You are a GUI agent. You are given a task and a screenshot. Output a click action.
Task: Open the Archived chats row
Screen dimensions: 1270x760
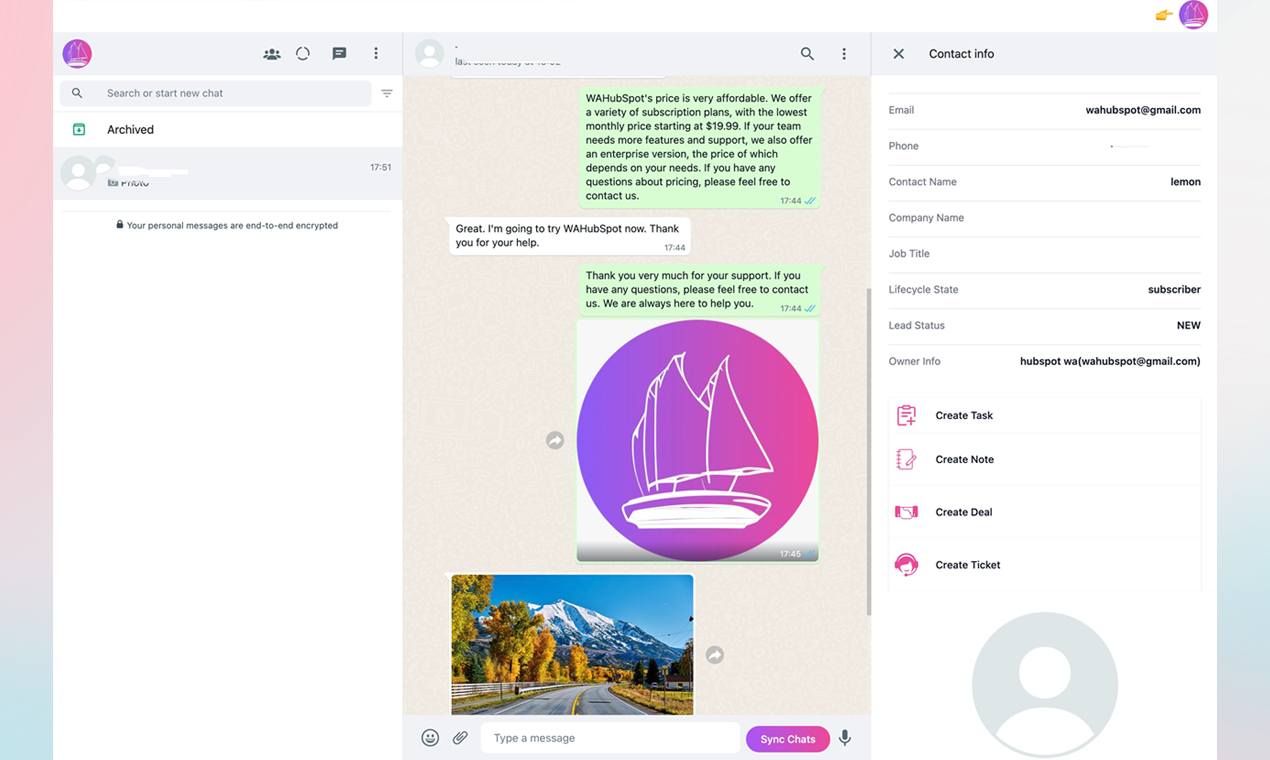pyautogui.click(x=228, y=129)
